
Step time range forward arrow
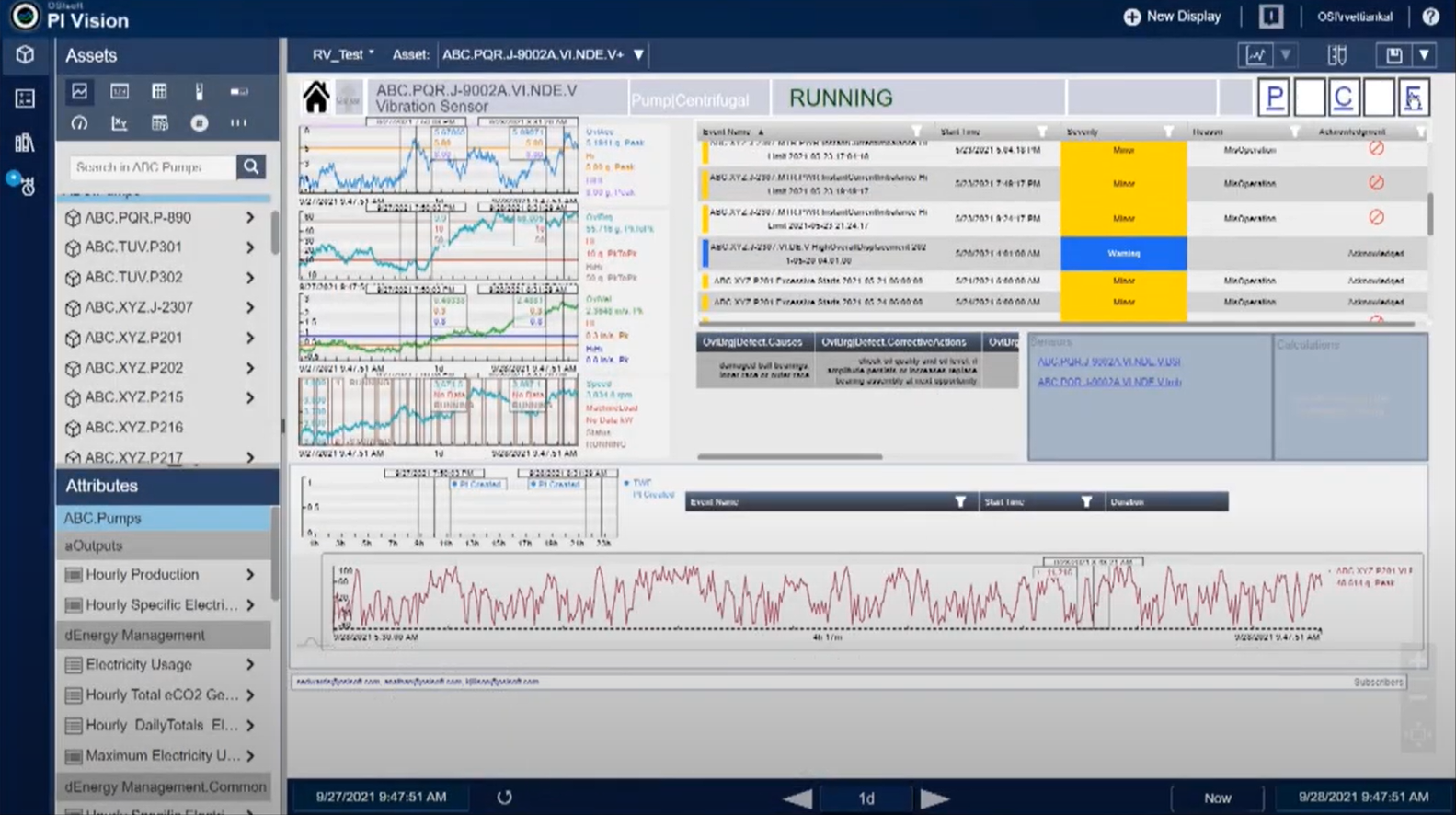(x=934, y=798)
